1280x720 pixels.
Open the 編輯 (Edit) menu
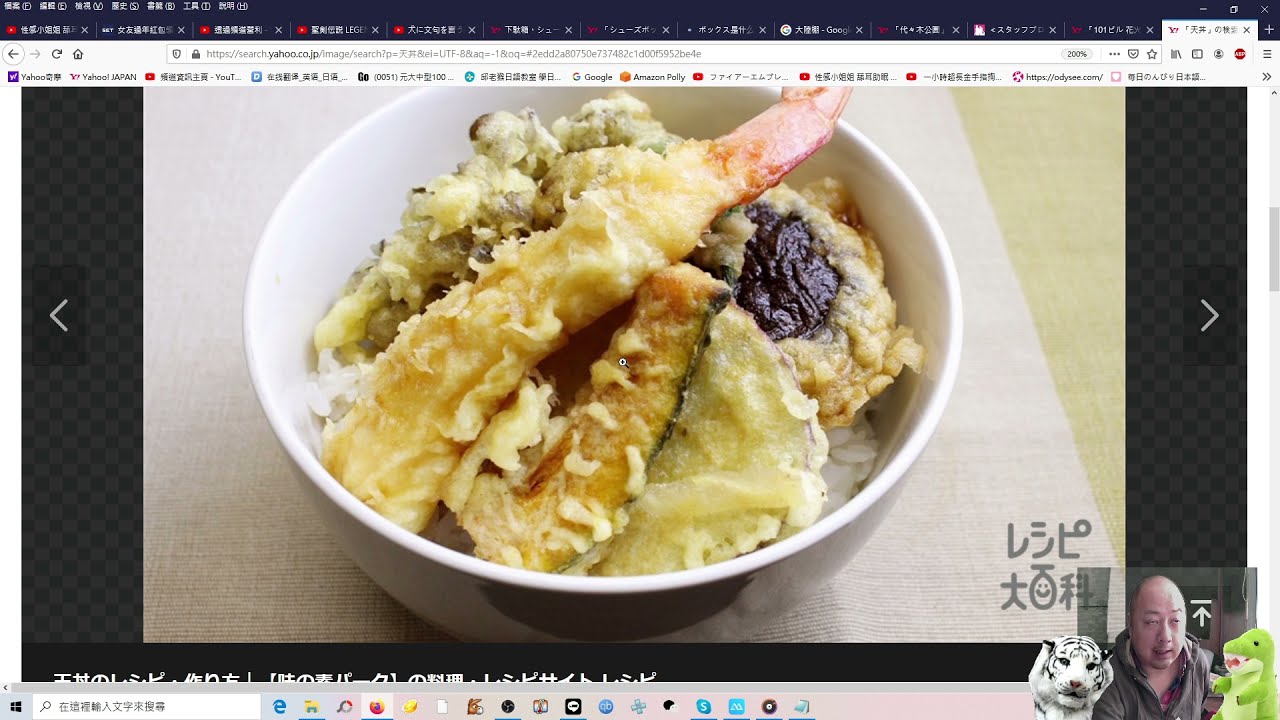point(53,6)
